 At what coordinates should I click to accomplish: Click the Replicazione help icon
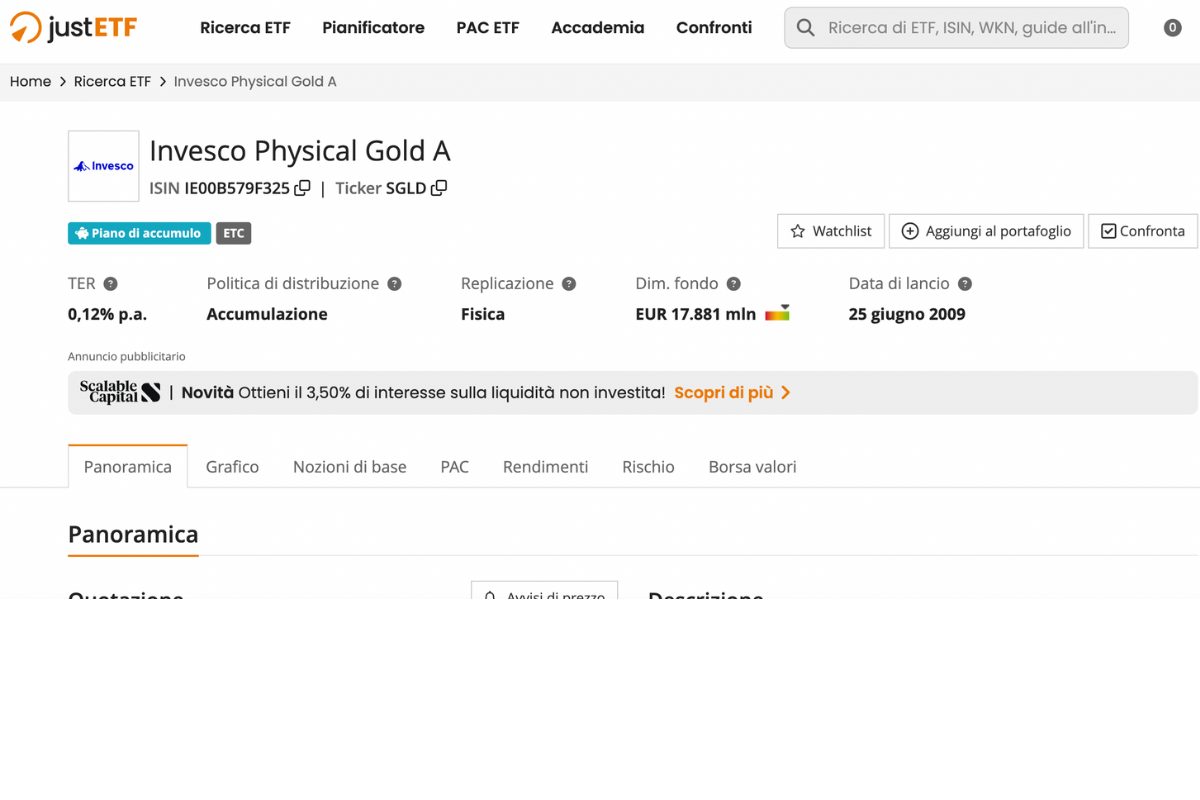pos(569,284)
